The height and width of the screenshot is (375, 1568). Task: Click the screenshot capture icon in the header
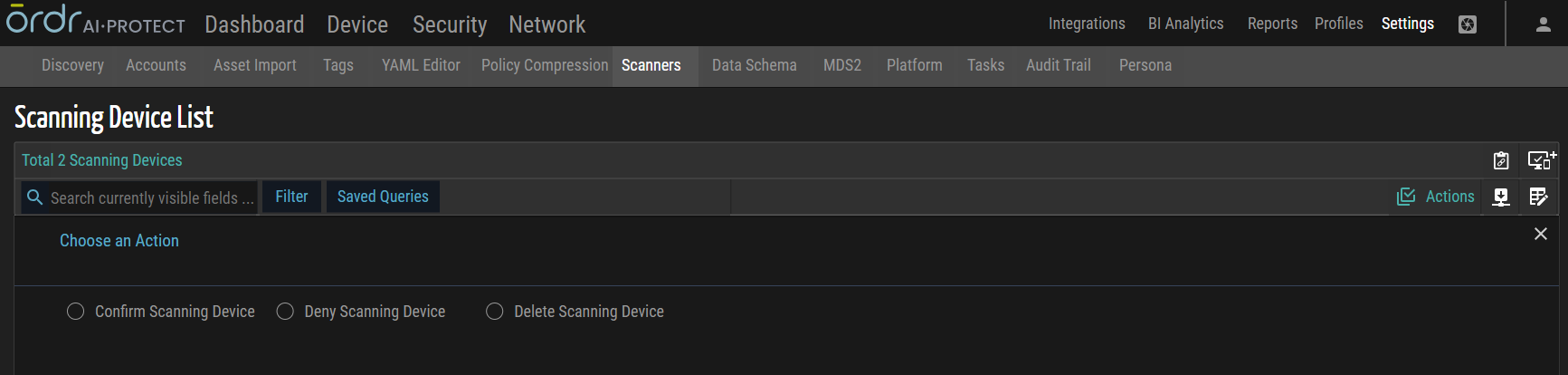[x=1468, y=24]
